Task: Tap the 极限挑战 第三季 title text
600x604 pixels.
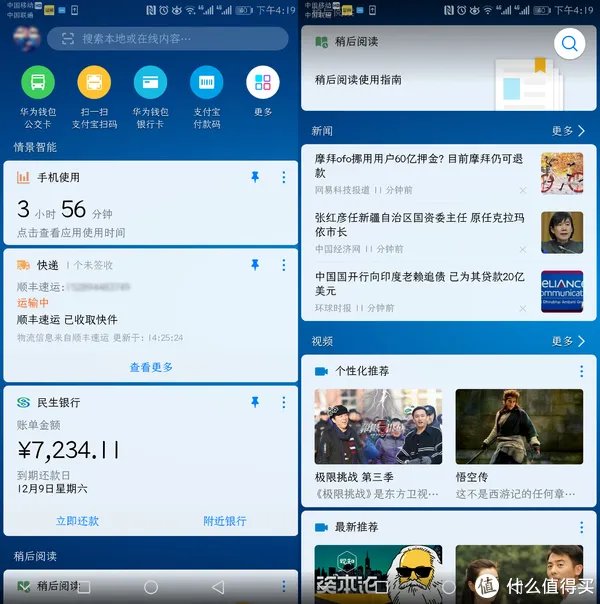Action: [x=354, y=477]
